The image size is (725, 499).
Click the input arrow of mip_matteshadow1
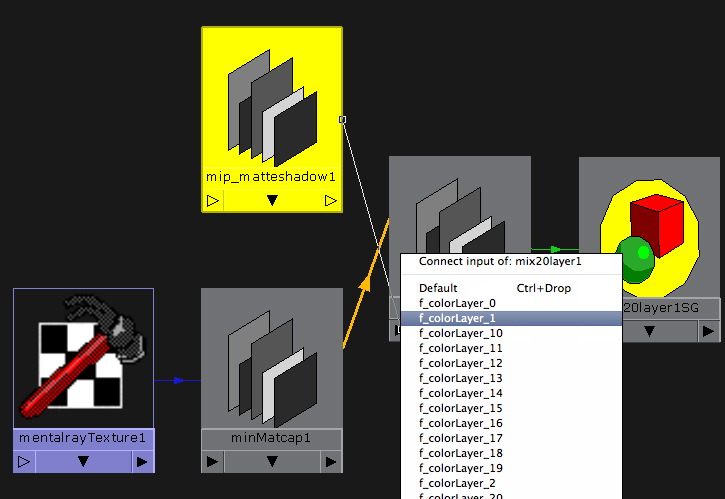[x=213, y=201]
